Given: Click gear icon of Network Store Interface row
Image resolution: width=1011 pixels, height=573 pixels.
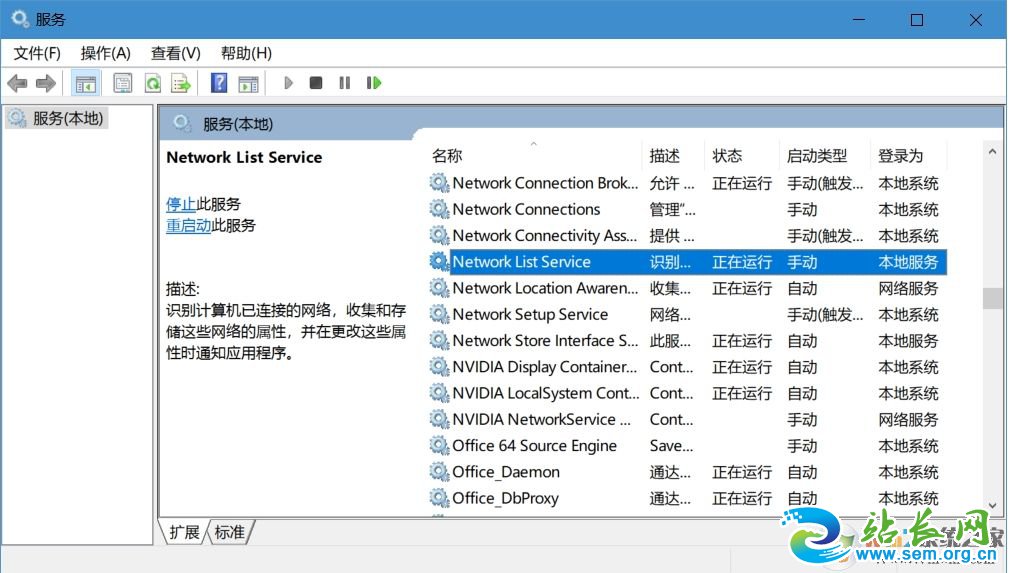Looking at the screenshot, I should click(439, 340).
